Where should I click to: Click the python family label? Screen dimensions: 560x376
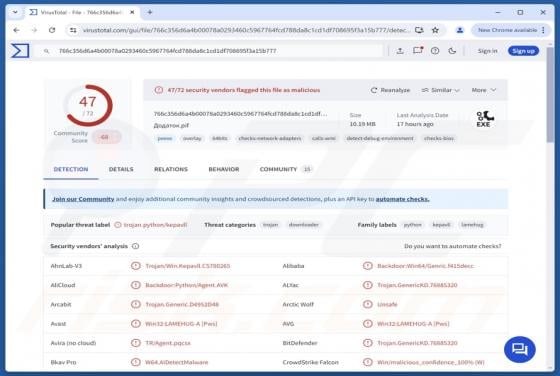412,225
